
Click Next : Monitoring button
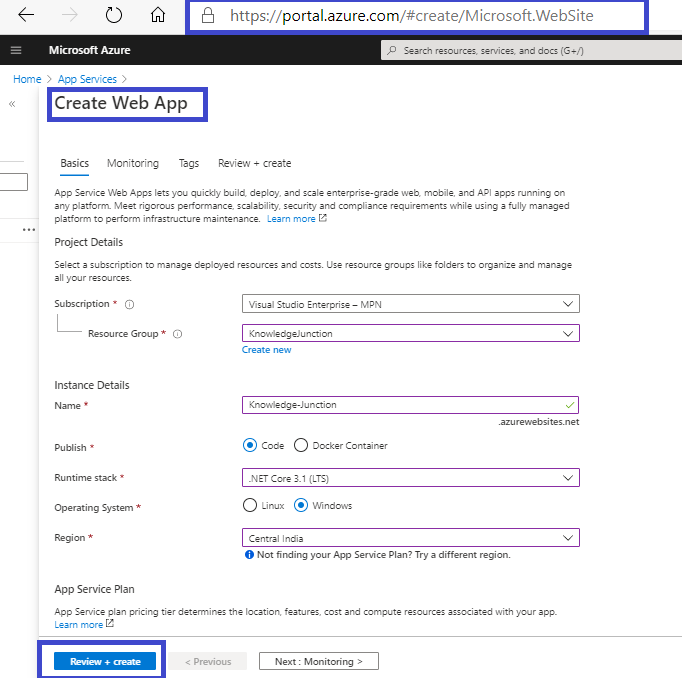coord(319,661)
